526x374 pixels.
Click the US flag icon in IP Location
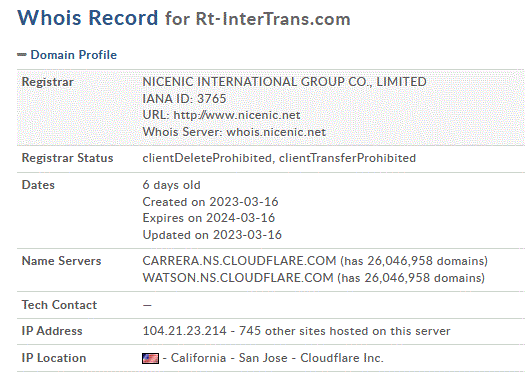(150, 358)
